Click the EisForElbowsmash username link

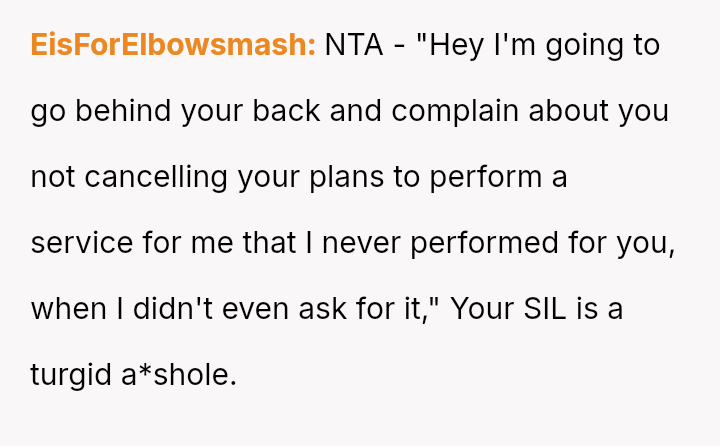click(173, 45)
